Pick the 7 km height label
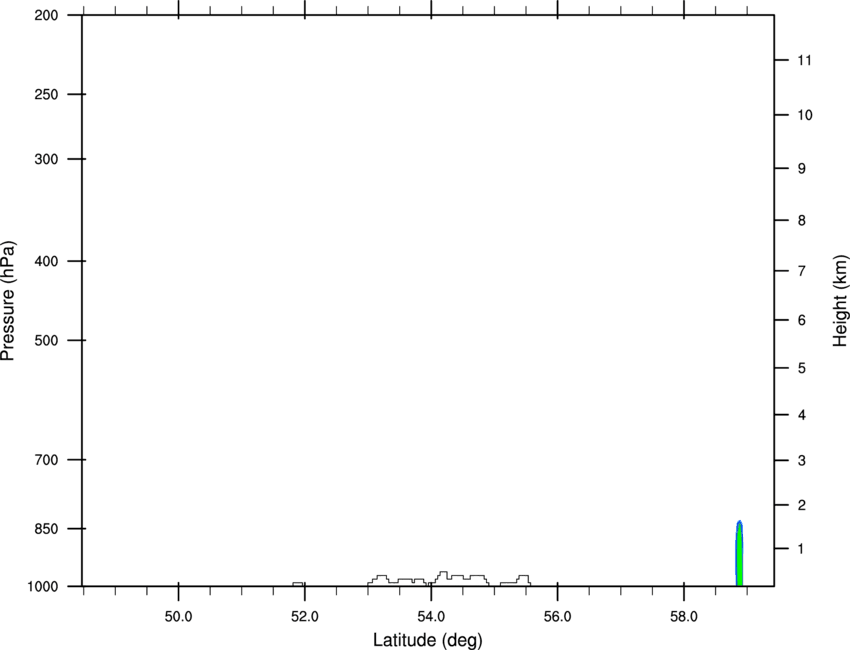Screen dimensions: 850x650 tap(802, 271)
